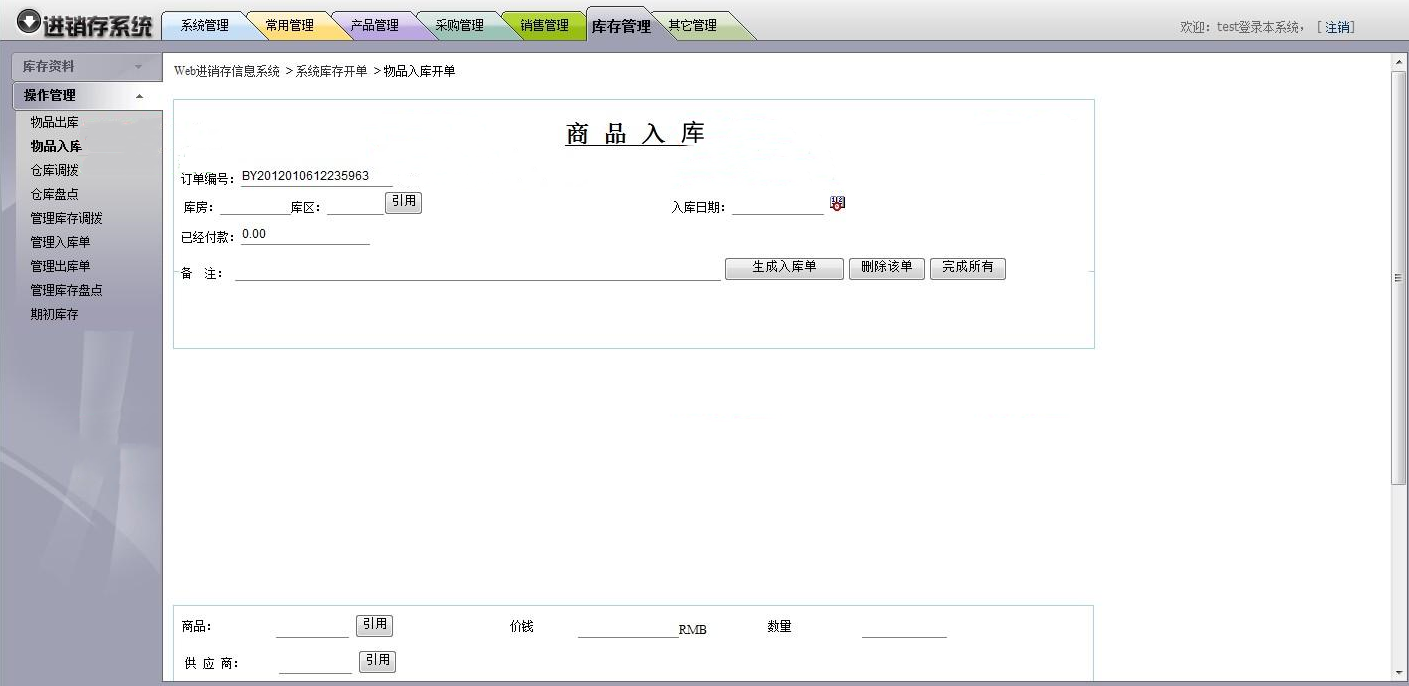1409x686 pixels.
Task: Click the vertical scrollbar down arrow
Action: [x=1399, y=673]
